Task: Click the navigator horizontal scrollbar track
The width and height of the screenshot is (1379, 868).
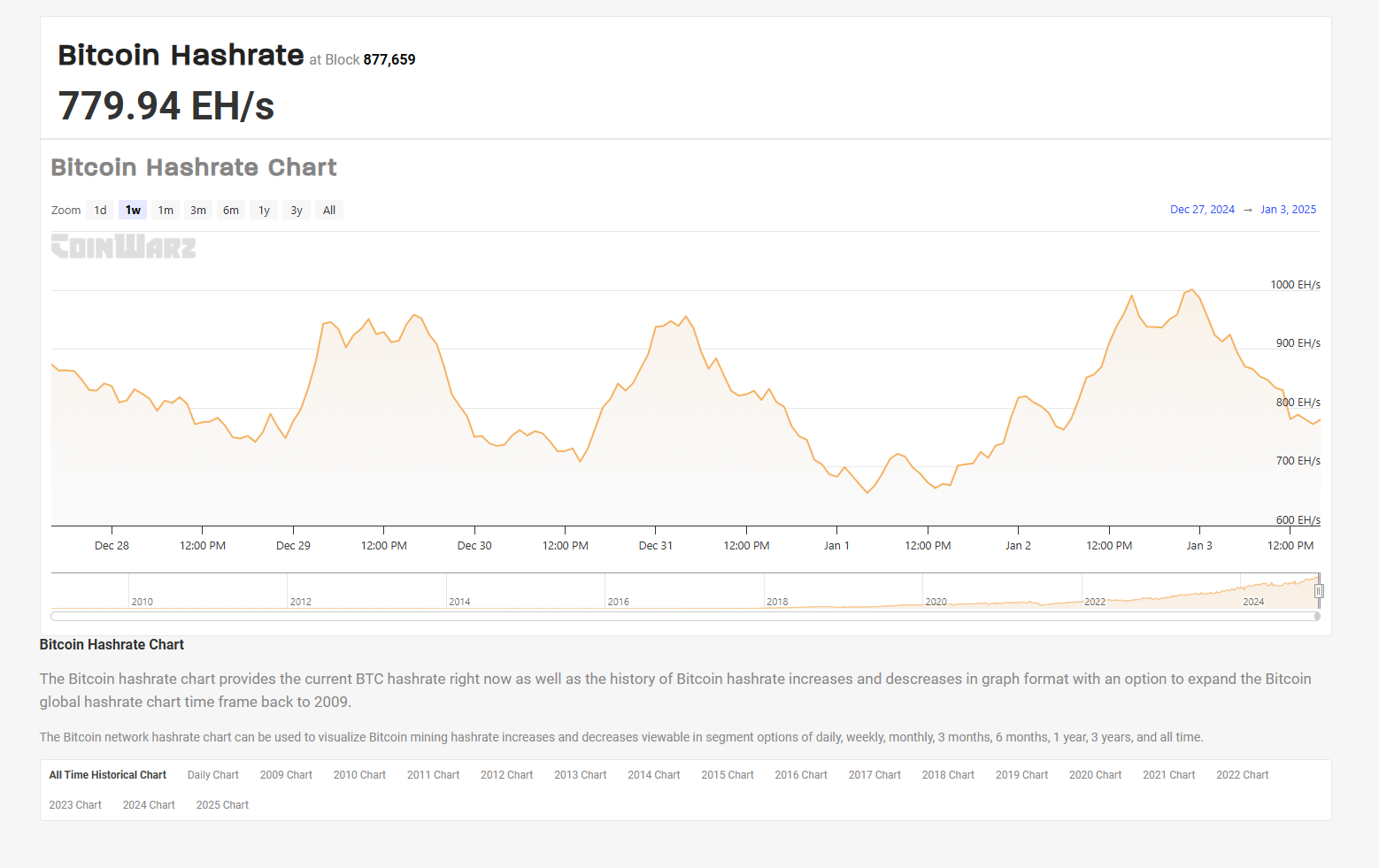Action: tap(682, 616)
